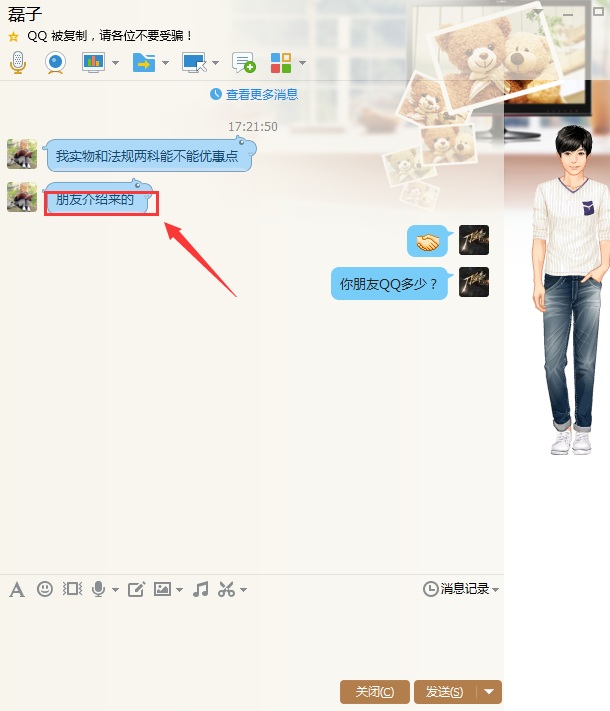Start a video call with webcam icon

click(55, 63)
